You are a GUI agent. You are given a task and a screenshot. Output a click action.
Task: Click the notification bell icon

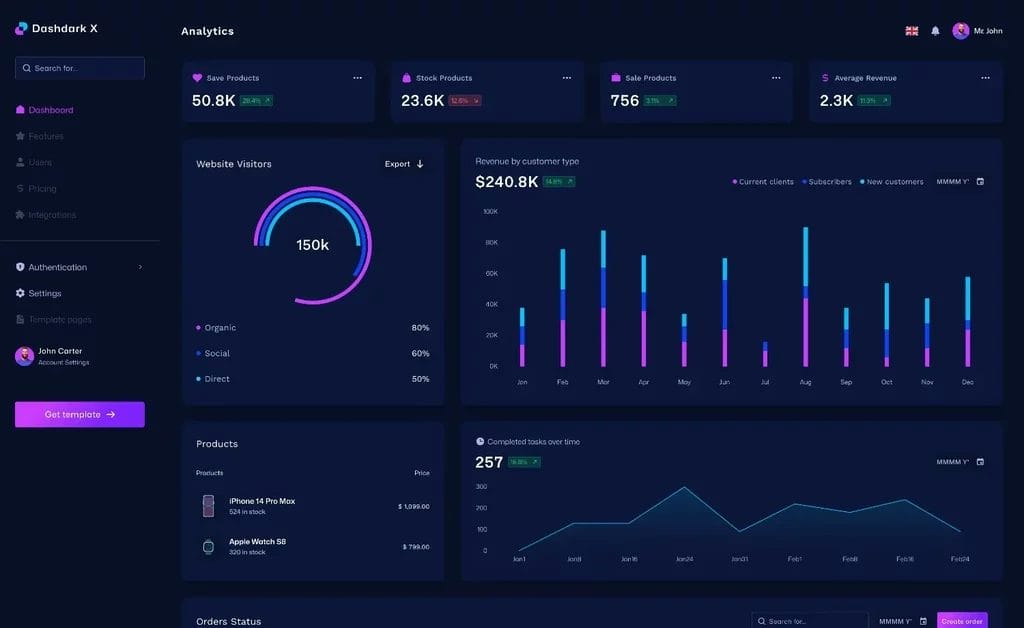[935, 31]
